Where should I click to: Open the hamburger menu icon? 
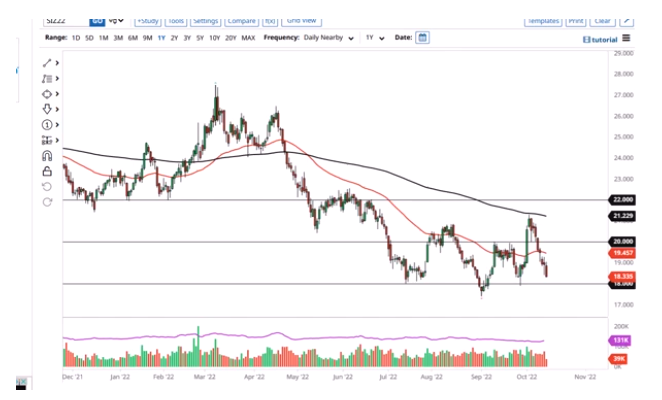pos(626,38)
